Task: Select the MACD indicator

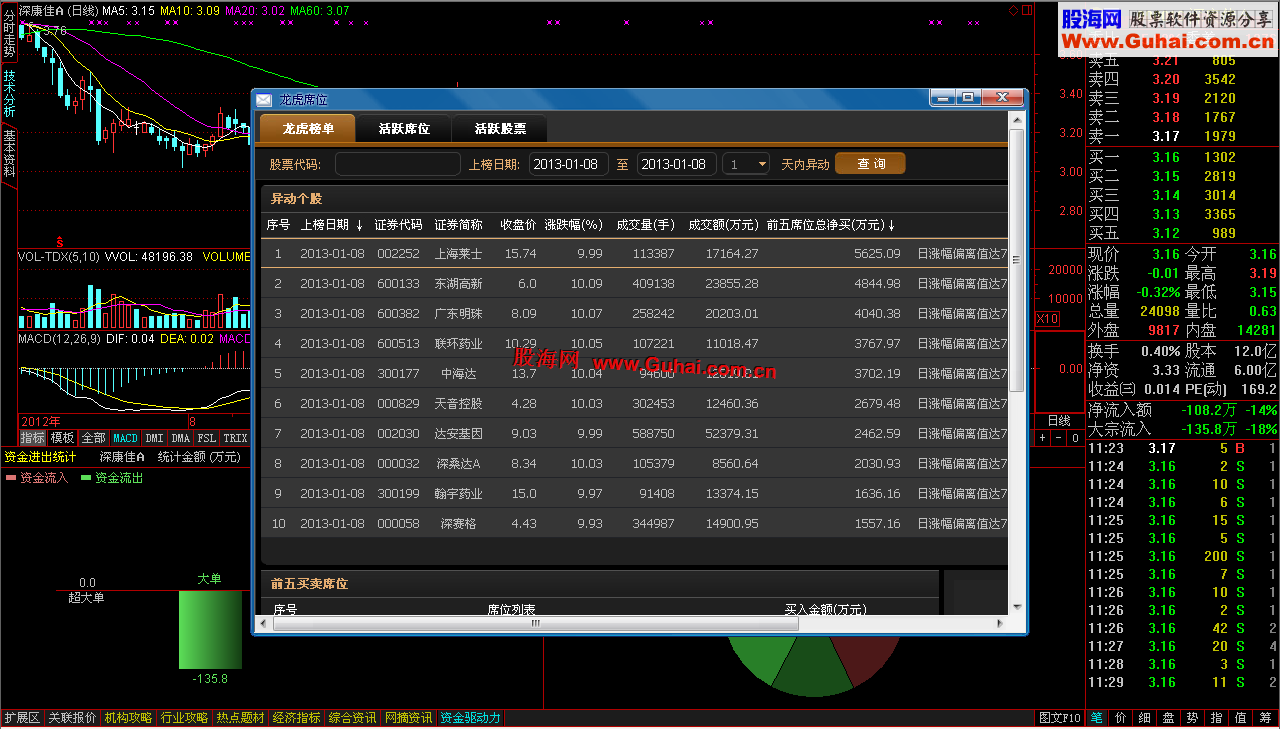Action: 125,438
